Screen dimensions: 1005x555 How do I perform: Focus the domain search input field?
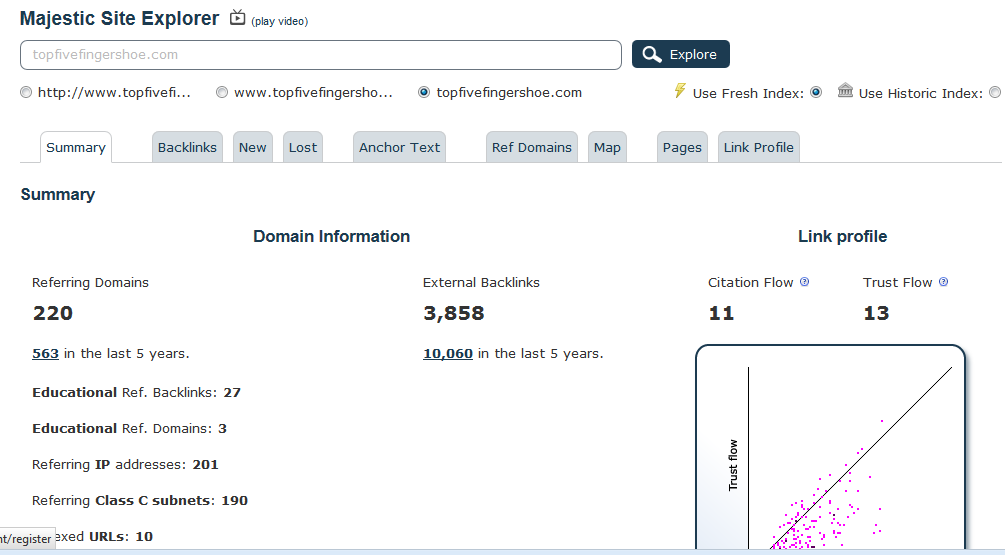(x=320, y=55)
